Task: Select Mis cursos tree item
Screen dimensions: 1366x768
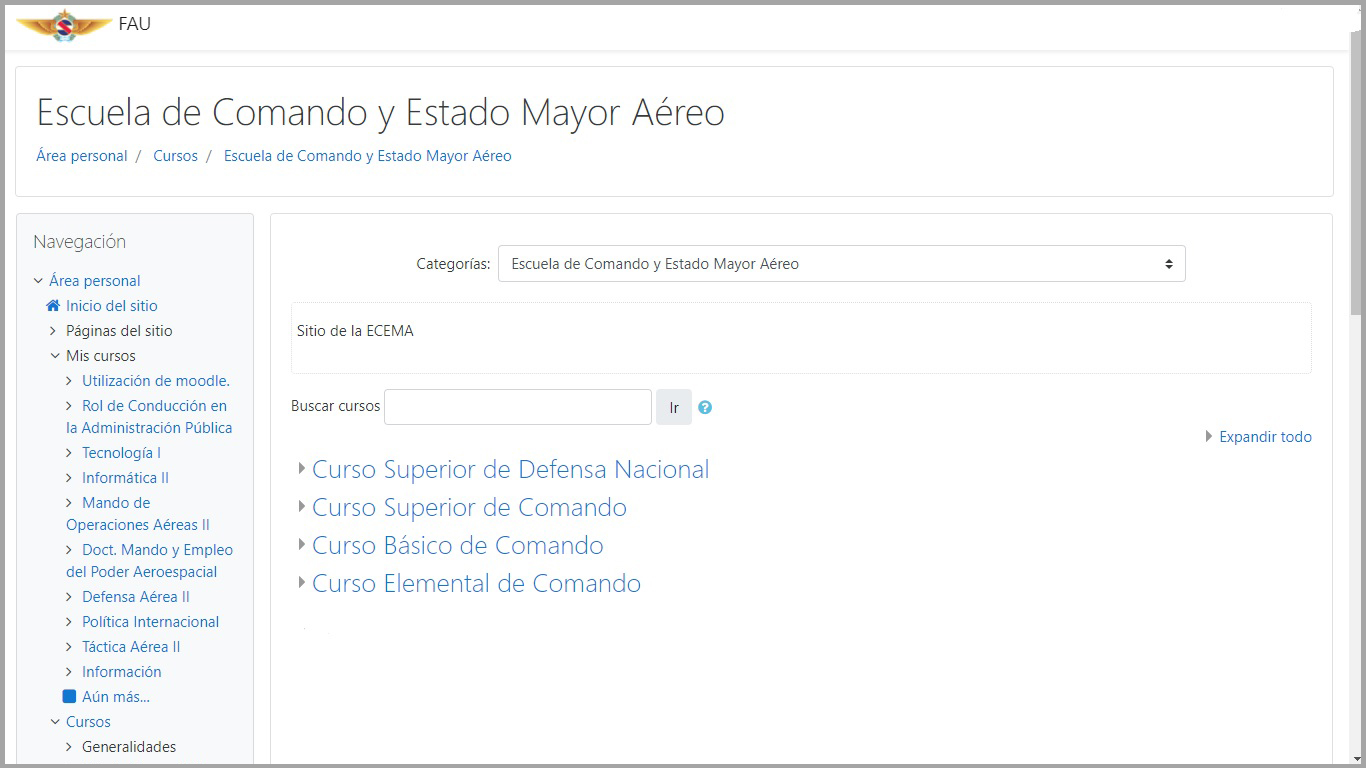Action: coord(101,356)
